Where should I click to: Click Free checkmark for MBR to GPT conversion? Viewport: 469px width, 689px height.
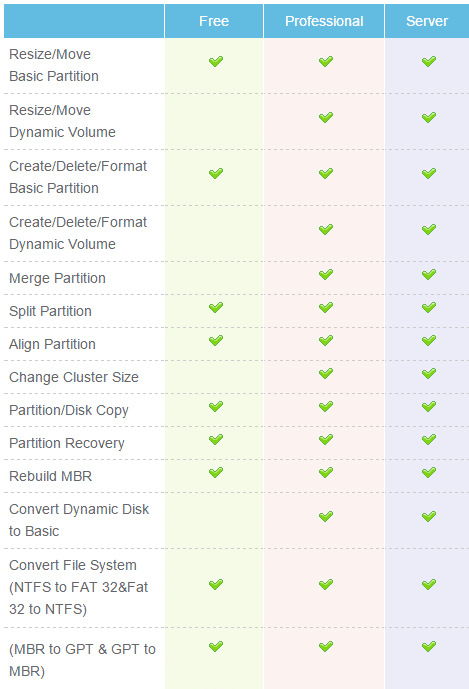tap(216, 646)
